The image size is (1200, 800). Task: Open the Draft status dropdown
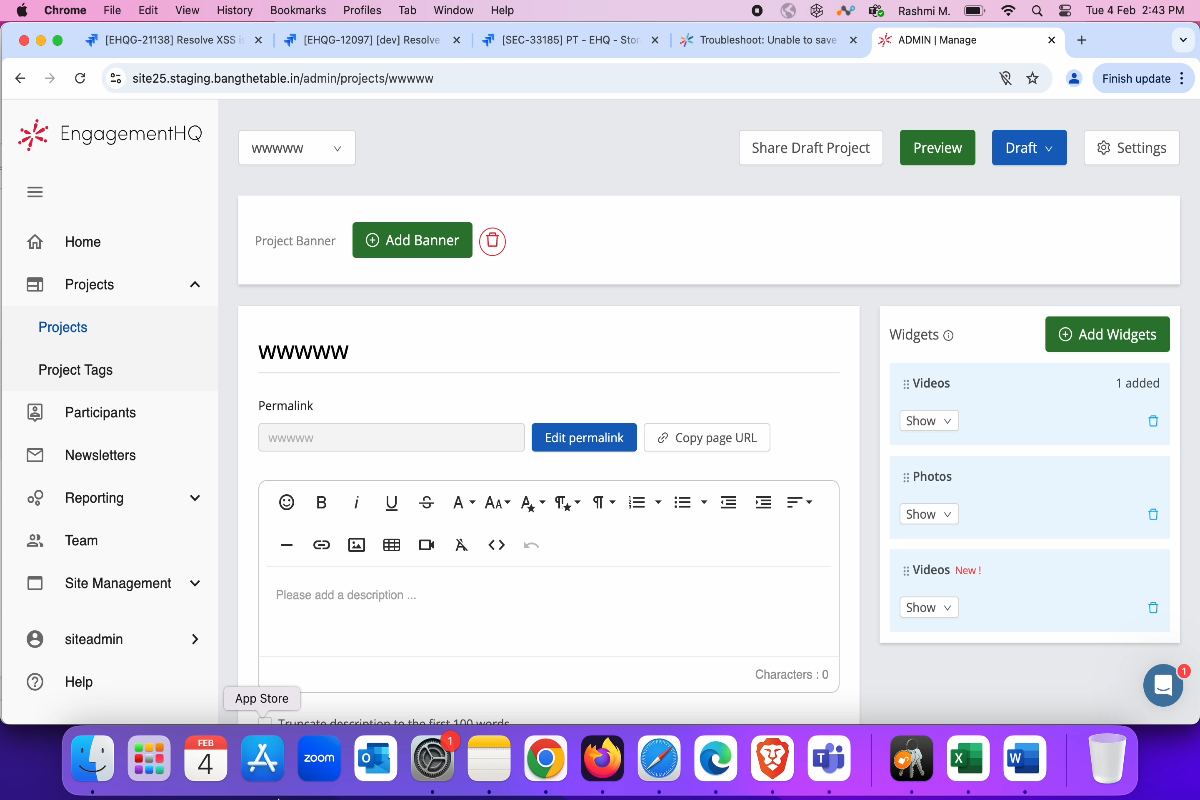click(x=1029, y=148)
